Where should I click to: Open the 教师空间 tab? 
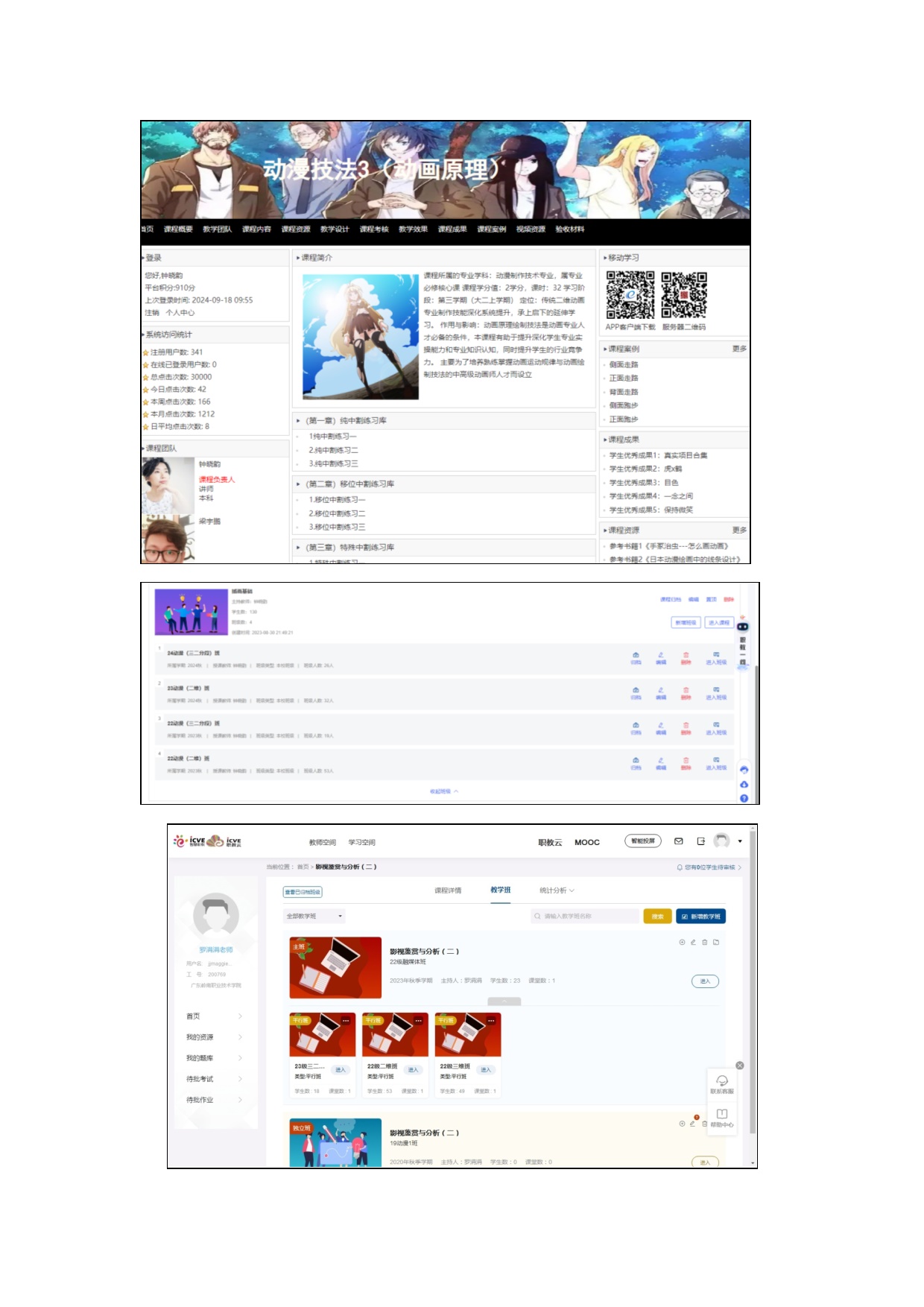click(x=323, y=842)
